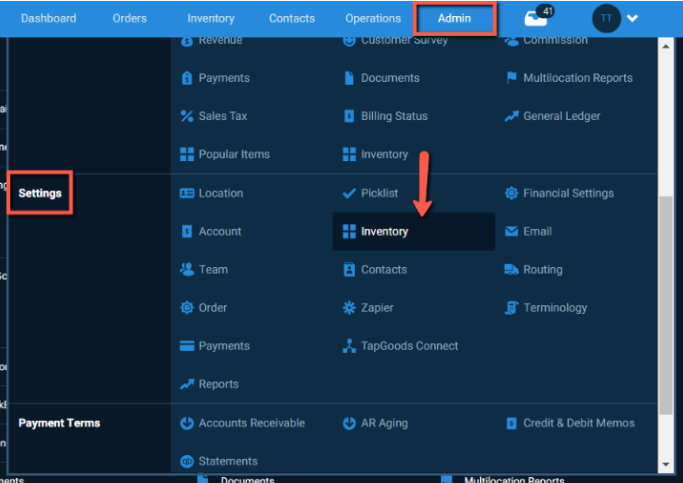Image resolution: width=683 pixels, height=483 pixels.
Task: Open TapGoods Connect settings
Action: point(409,346)
